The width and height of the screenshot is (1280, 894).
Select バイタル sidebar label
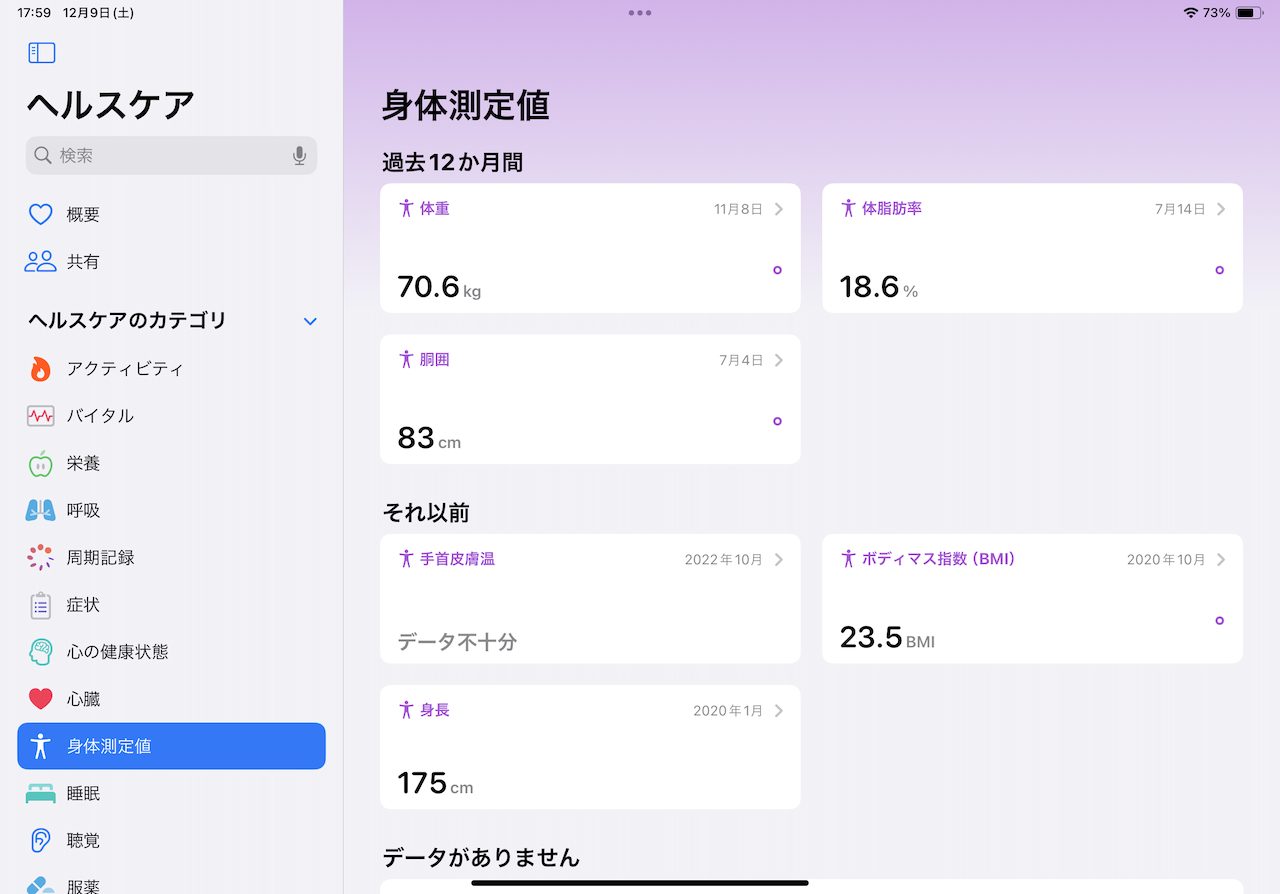[100, 416]
